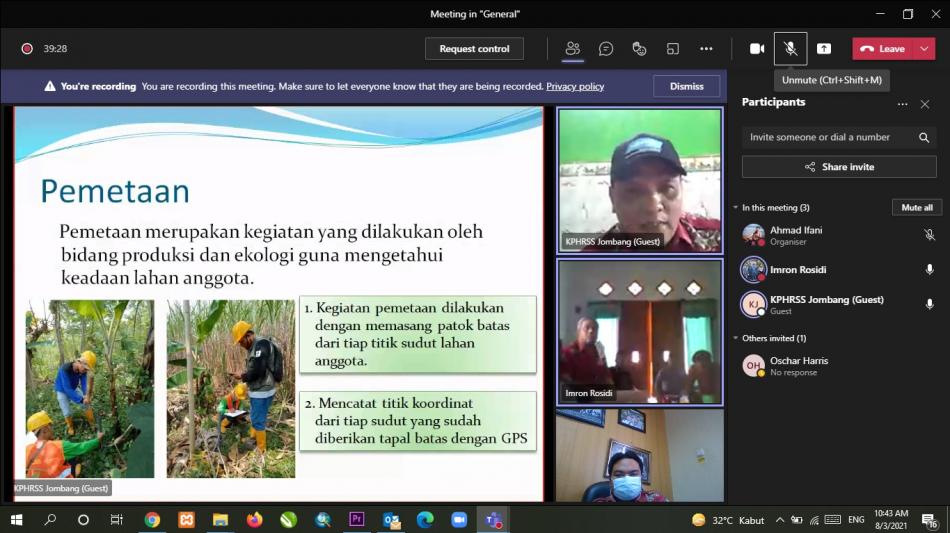Open Windows taskbar search
This screenshot has height=533, width=950.
point(50,520)
